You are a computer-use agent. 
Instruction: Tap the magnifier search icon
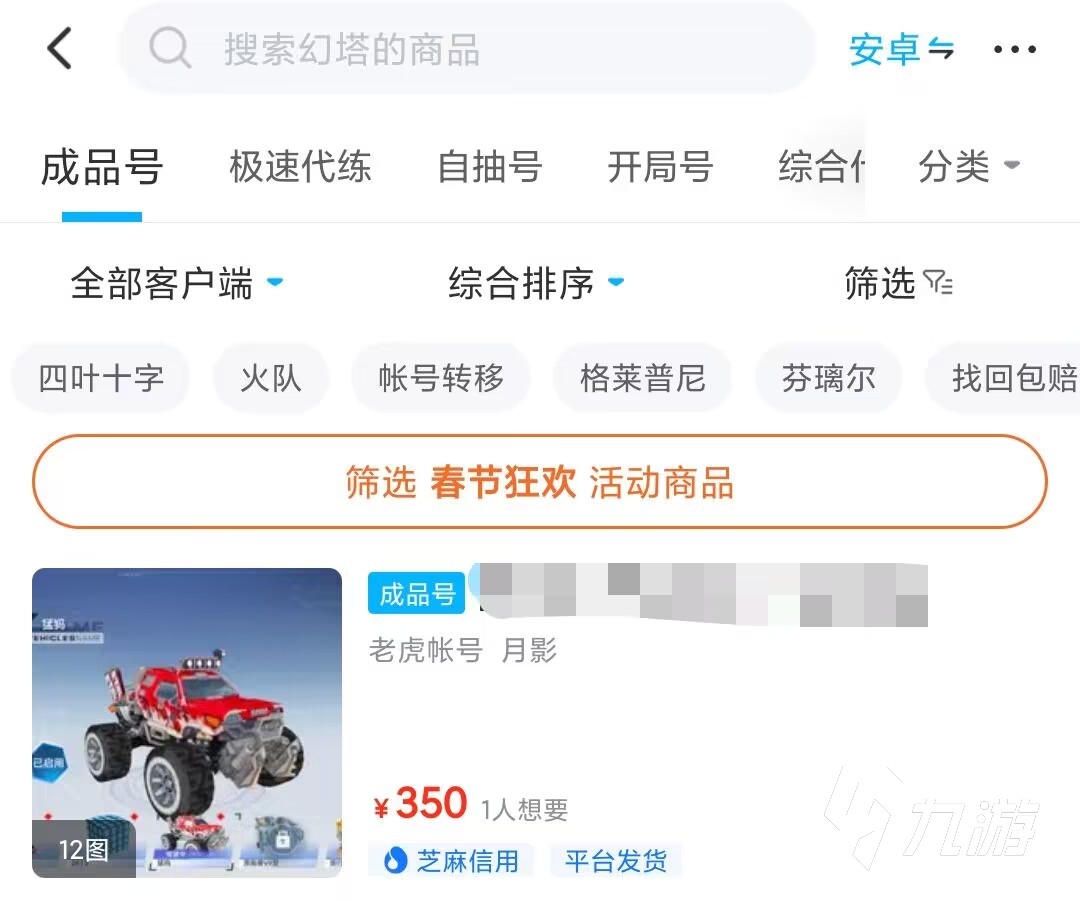click(169, 48)
